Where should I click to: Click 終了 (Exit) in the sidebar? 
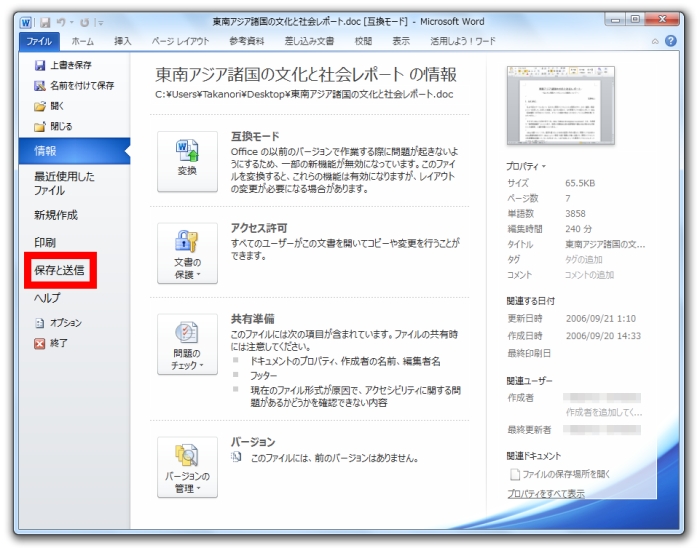(x=50, y=343)
